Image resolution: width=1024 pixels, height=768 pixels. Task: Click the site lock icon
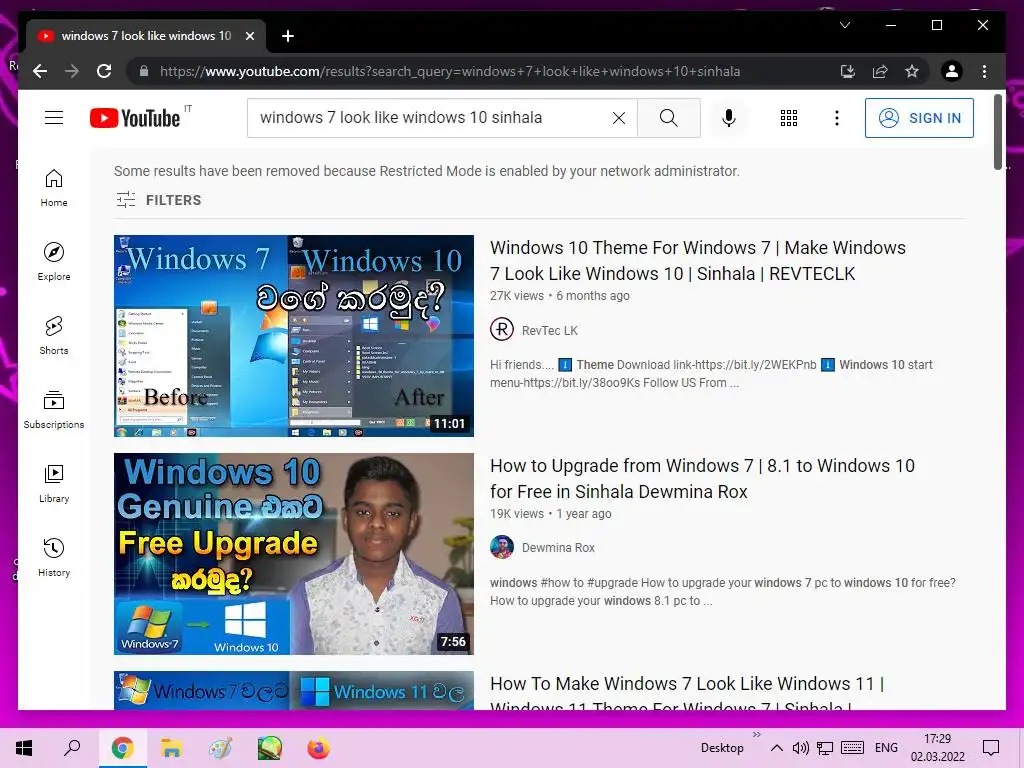click(144, 71)
